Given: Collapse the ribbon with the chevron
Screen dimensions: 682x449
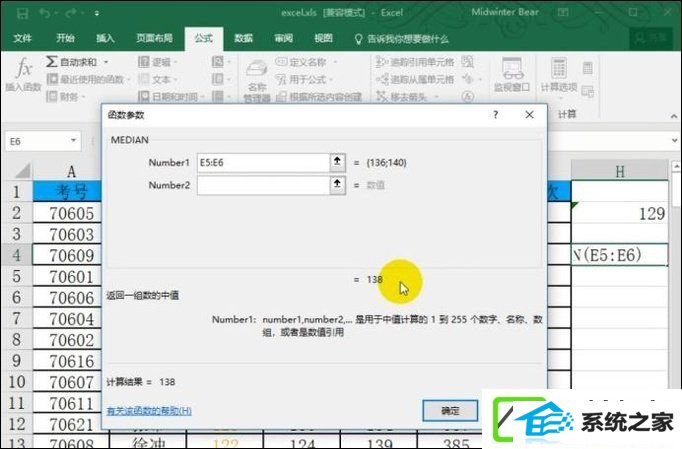Looking at the screenshot, I should (673, 116).
